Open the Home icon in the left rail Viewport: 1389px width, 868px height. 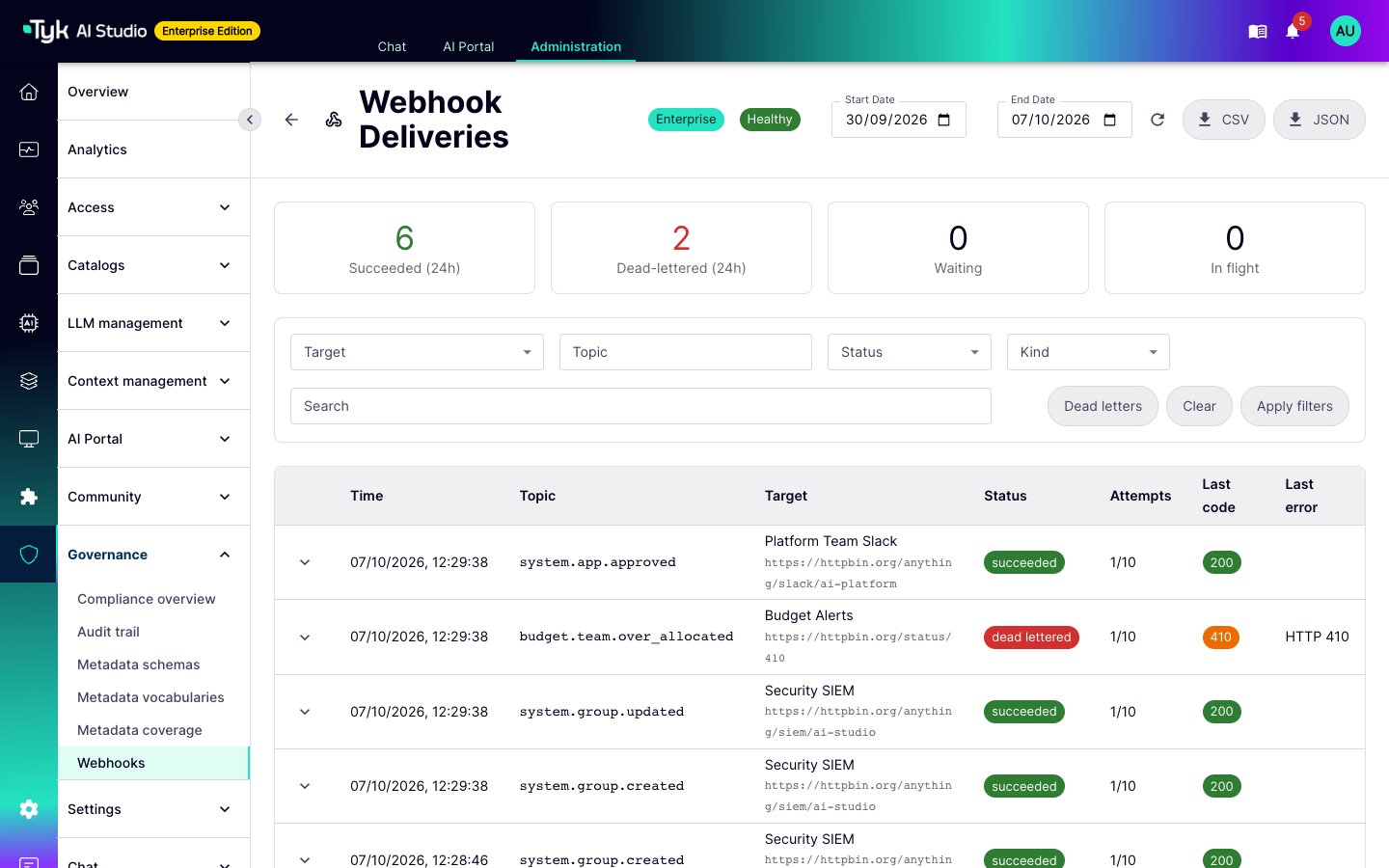tap(29, 92)
